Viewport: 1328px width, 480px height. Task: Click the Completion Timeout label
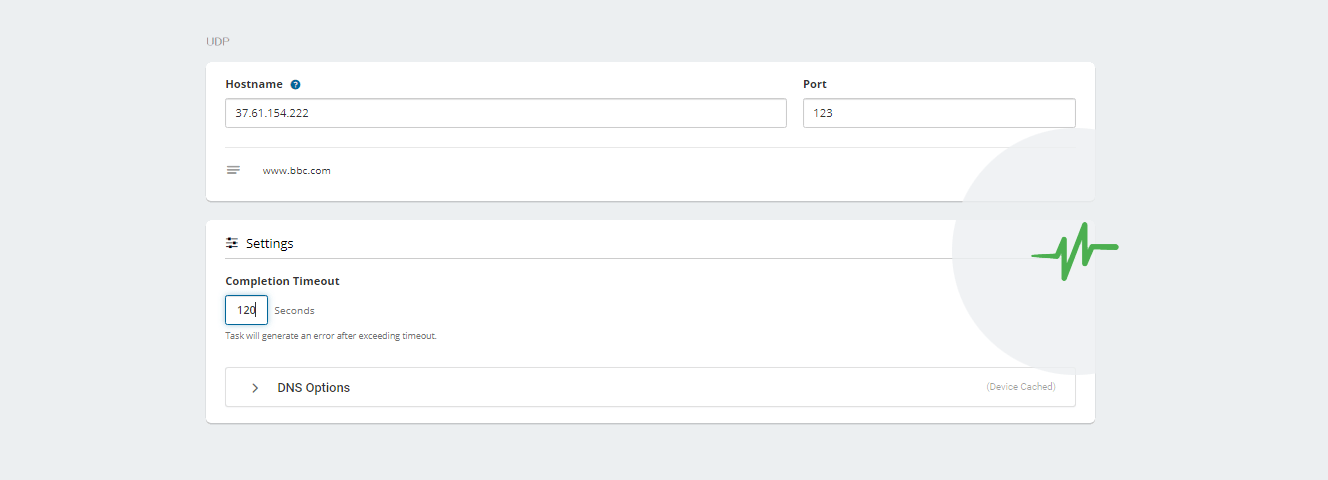tap(283, 282)
